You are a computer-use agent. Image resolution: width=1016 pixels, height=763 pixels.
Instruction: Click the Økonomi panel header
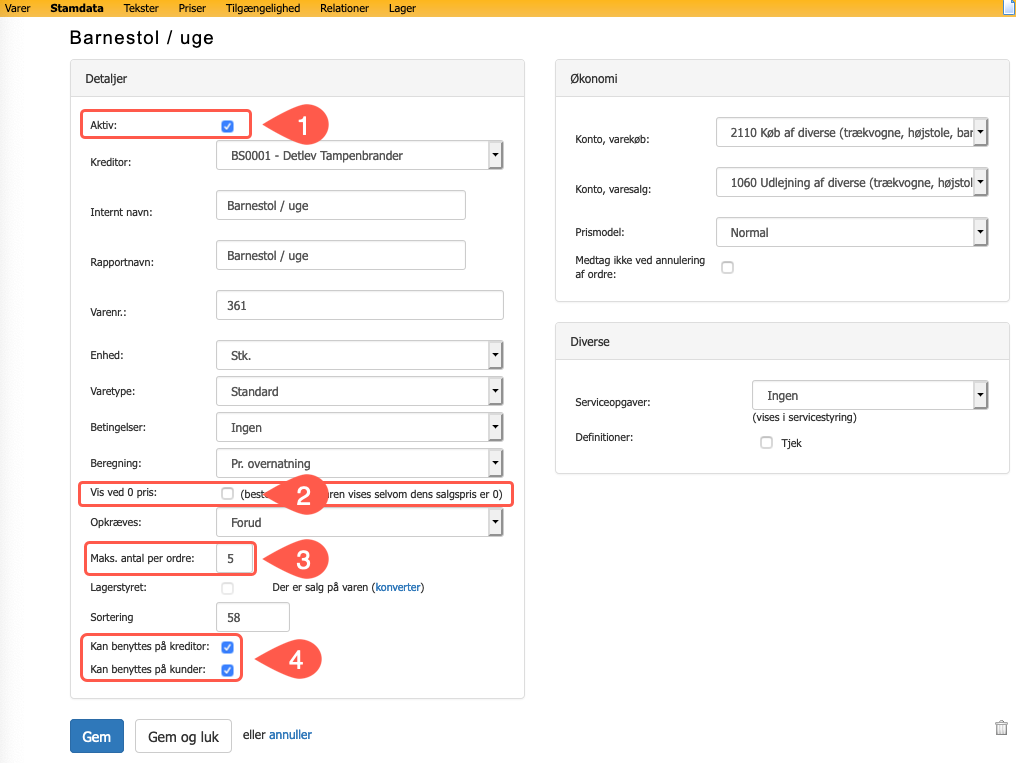(x=782, y=78)
